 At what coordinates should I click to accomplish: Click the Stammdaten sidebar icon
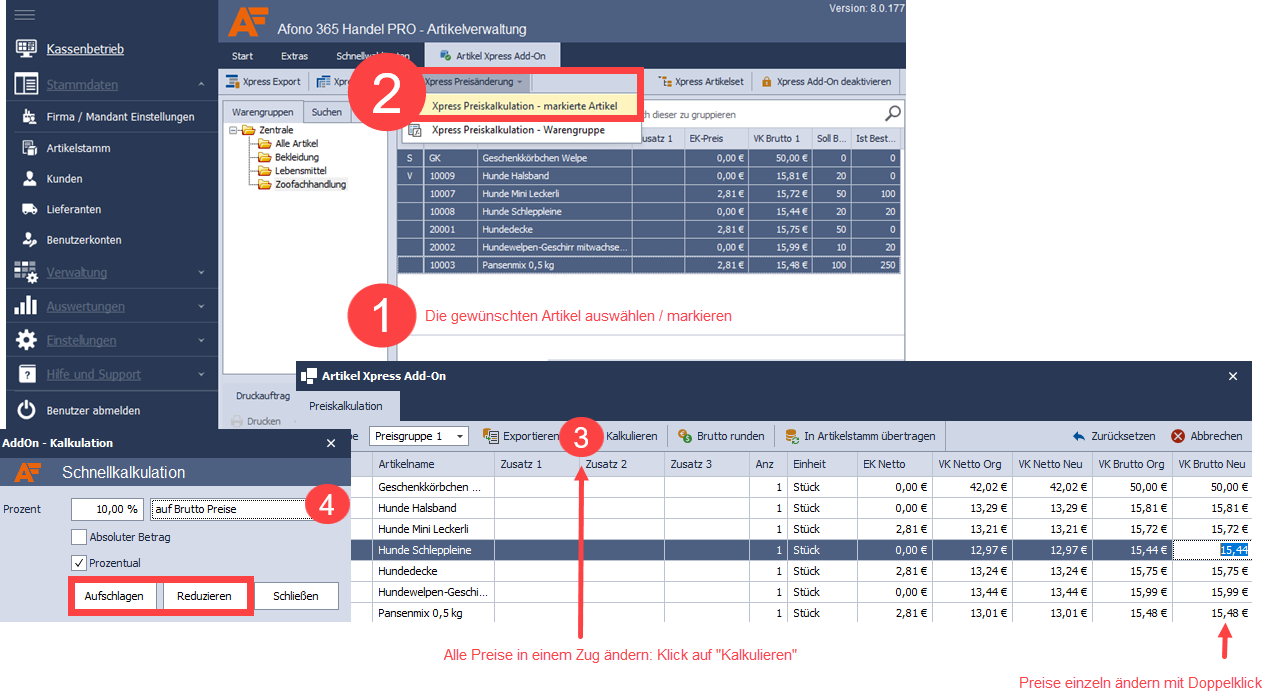coord(26,85)
